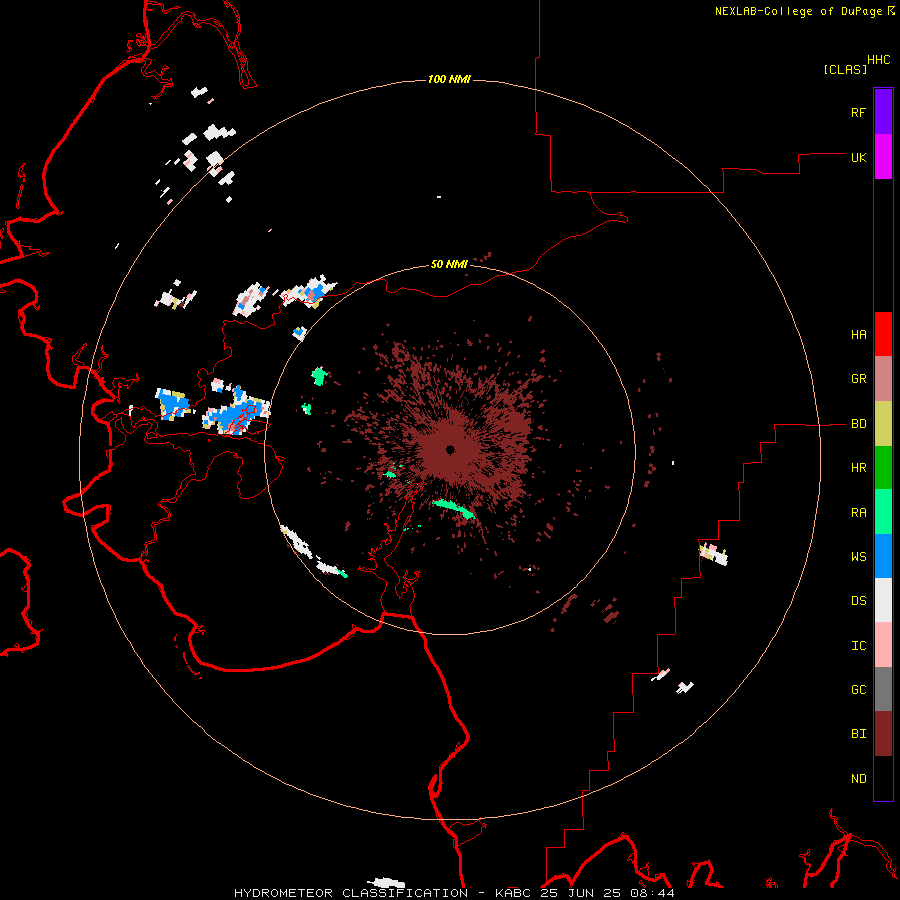Click the HR green legend swatch

(x=883, y=468)
